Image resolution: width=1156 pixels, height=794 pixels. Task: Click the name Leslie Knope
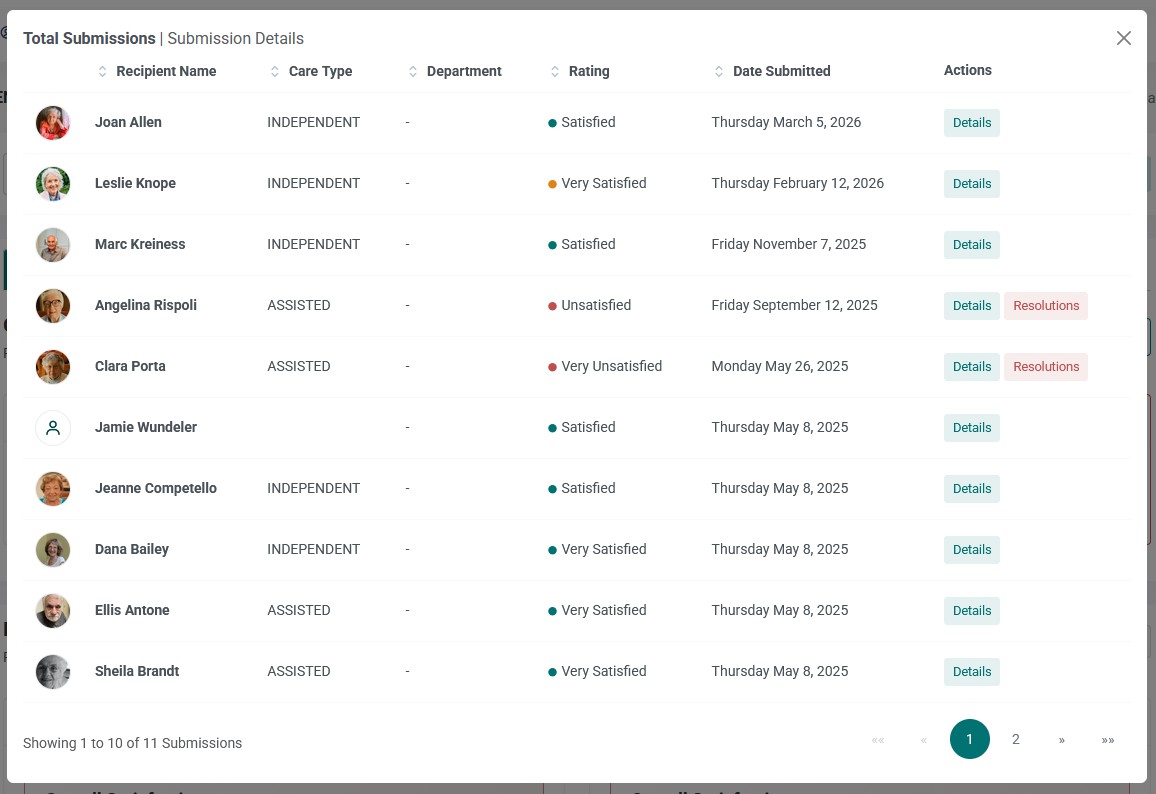coord(135,184)
